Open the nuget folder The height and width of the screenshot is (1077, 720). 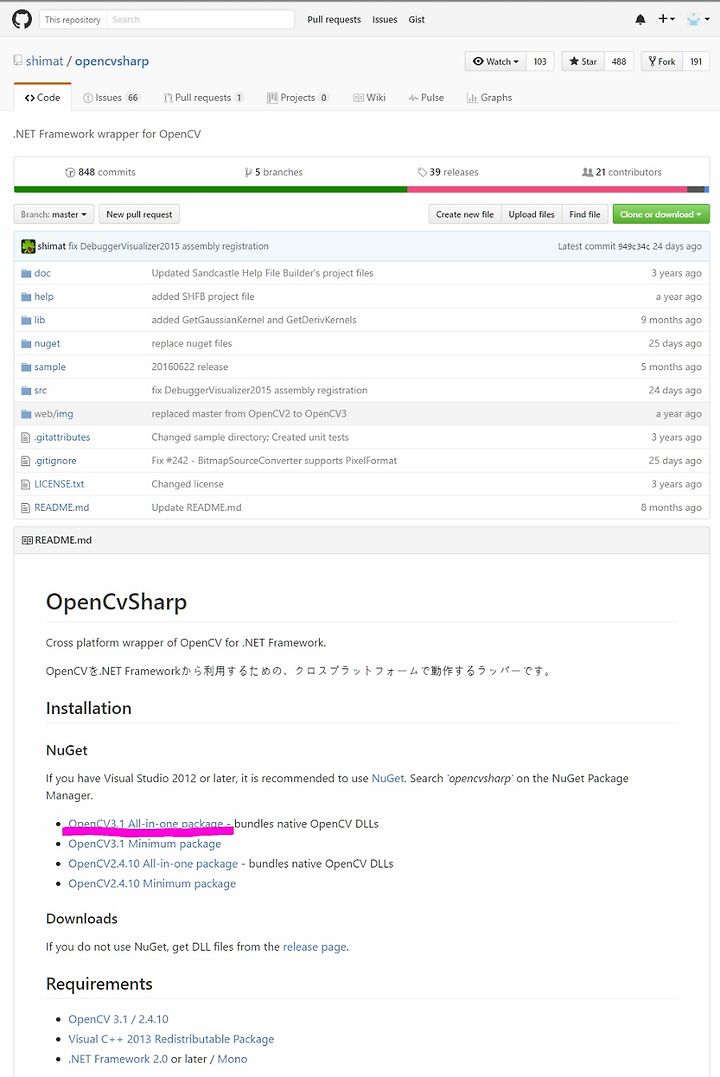point(47,343)
